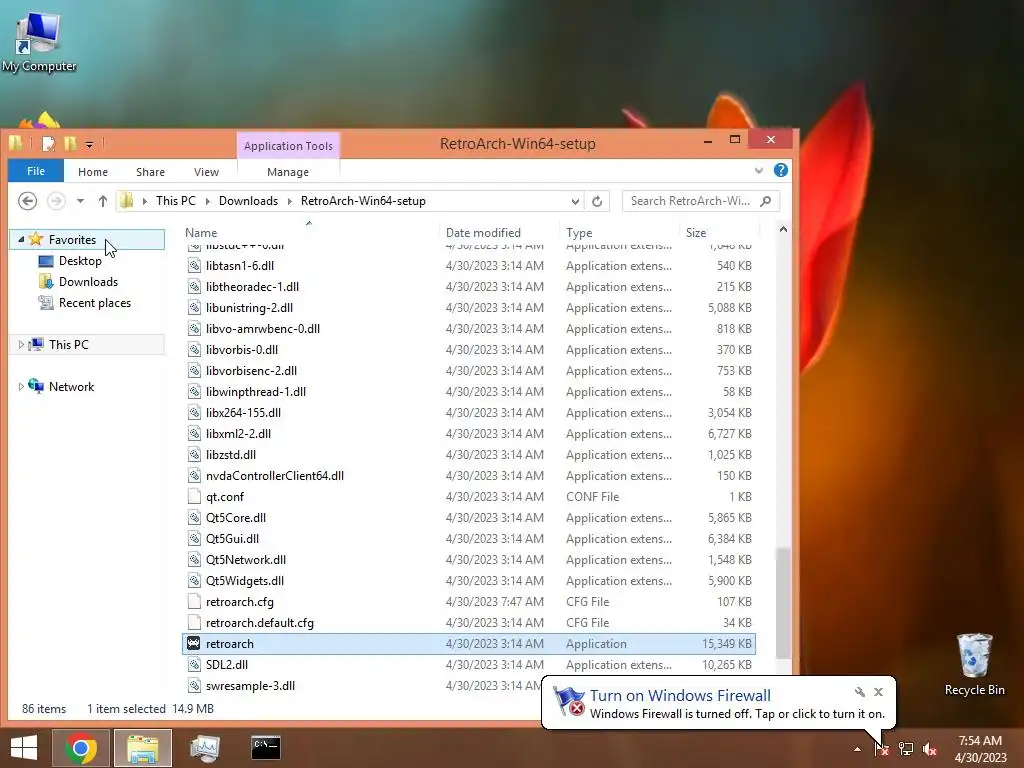Dismiss the Firewall notification balloon
This screenshot has width=1024, height=768.
point(878,692)
